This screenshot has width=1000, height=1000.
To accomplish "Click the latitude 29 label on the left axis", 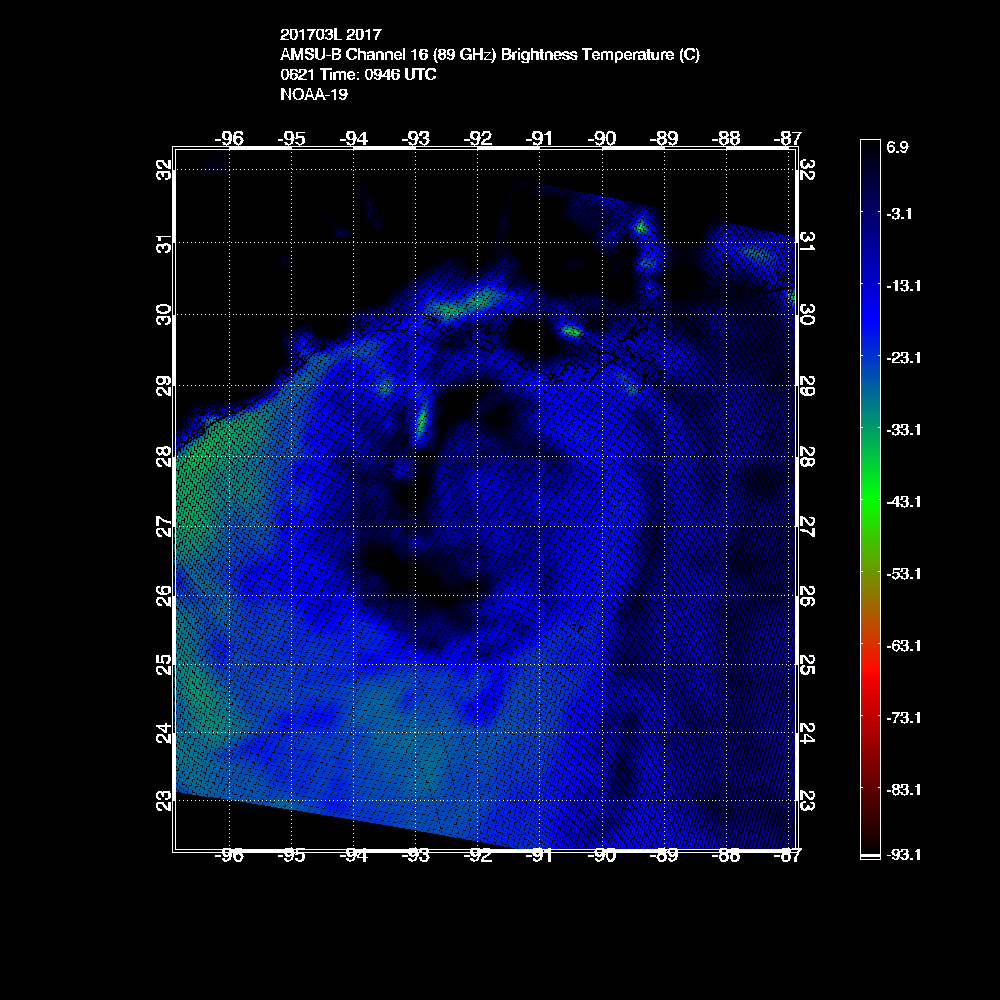I will [x=164, y=386].
